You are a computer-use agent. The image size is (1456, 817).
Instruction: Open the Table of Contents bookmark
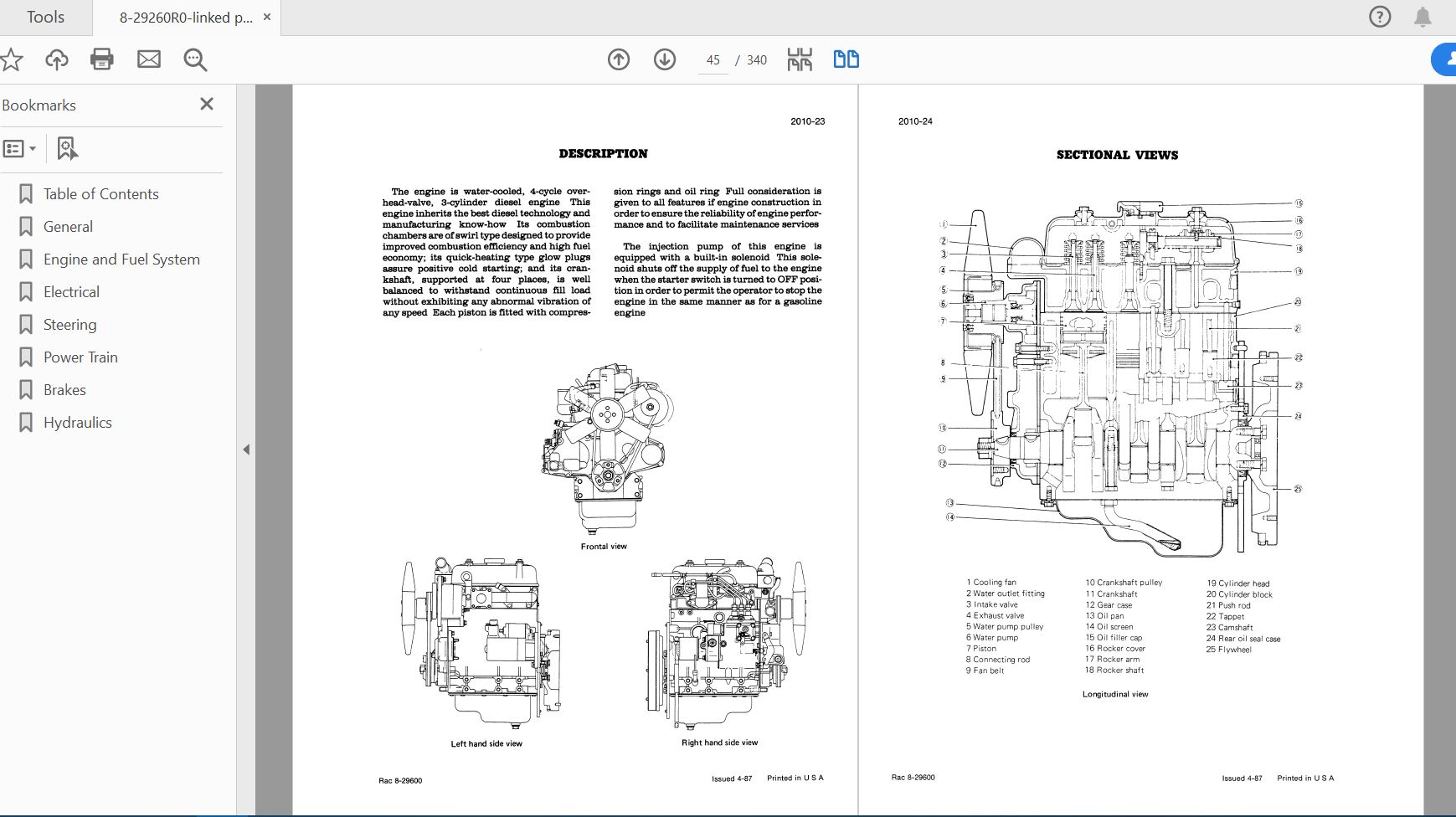coord(100,193)
